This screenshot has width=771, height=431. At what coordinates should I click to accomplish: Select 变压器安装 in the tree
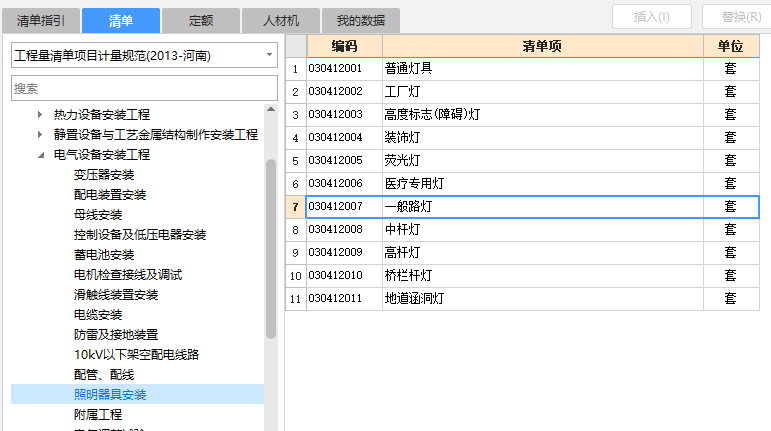point(104,174)
